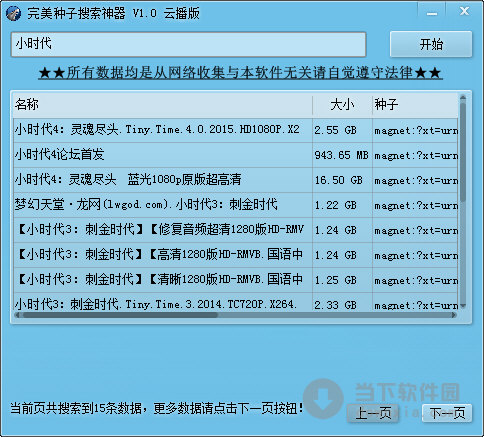
Task: Go to previous page with 上一页
Action: pos(373,413)
